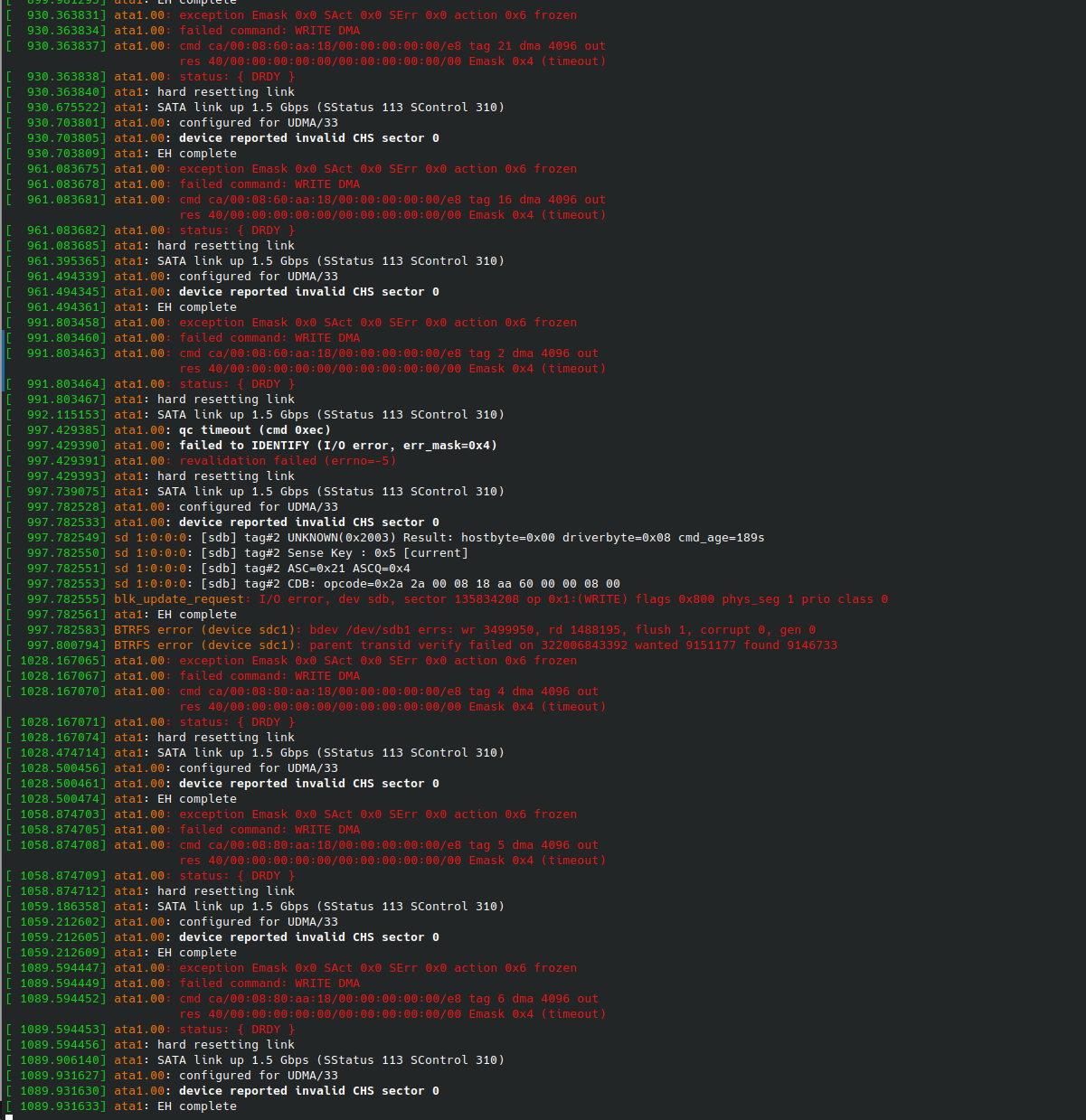Click cmd line with 'tag 2 dma'
The image size is (1086, 1120).
[389, 353]
